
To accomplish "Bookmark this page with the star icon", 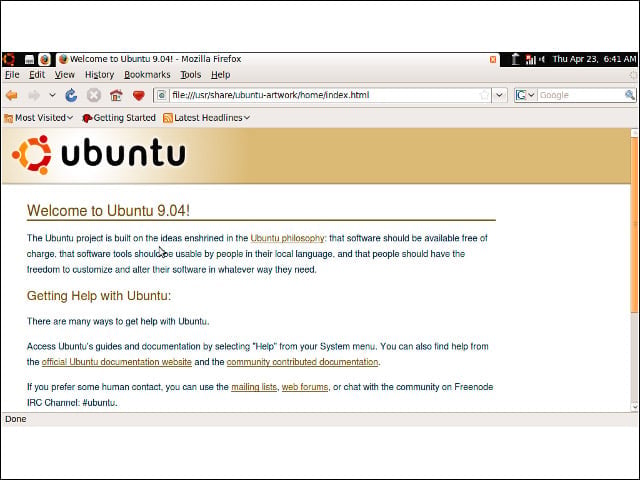I will pos(484,95).
